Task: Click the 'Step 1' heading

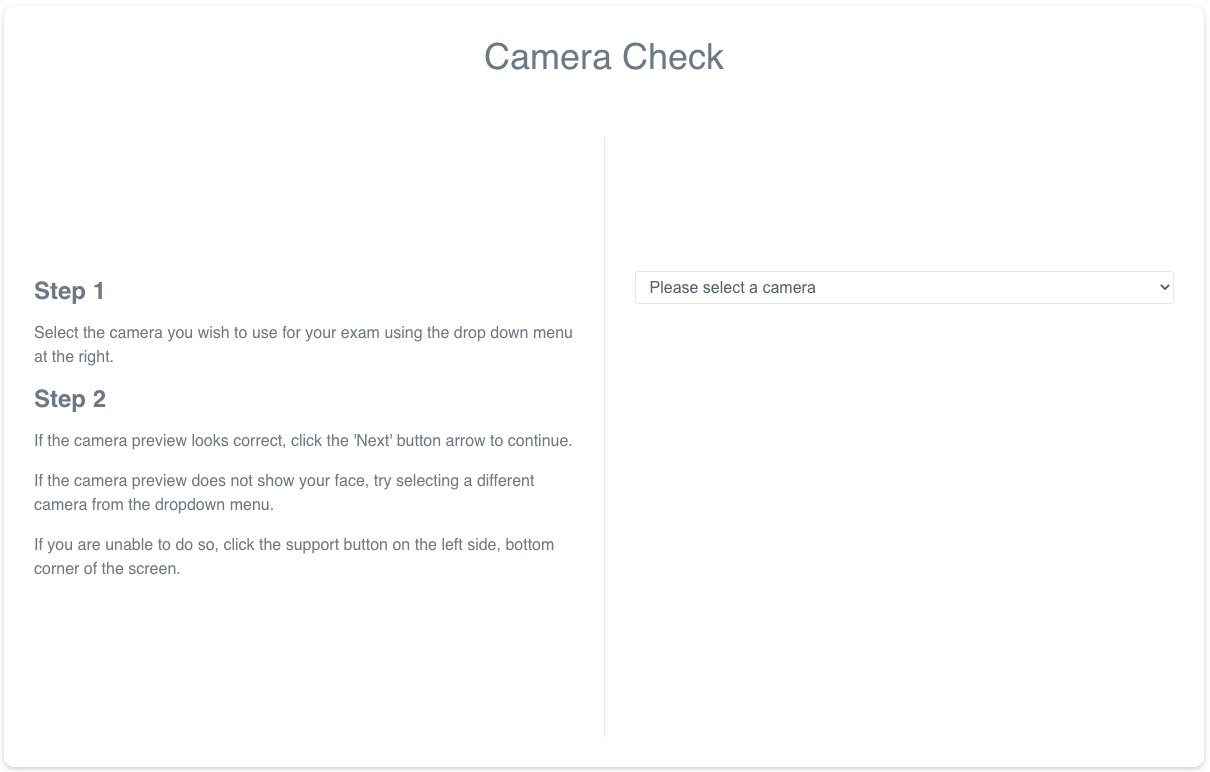Action: pos(69,291)
